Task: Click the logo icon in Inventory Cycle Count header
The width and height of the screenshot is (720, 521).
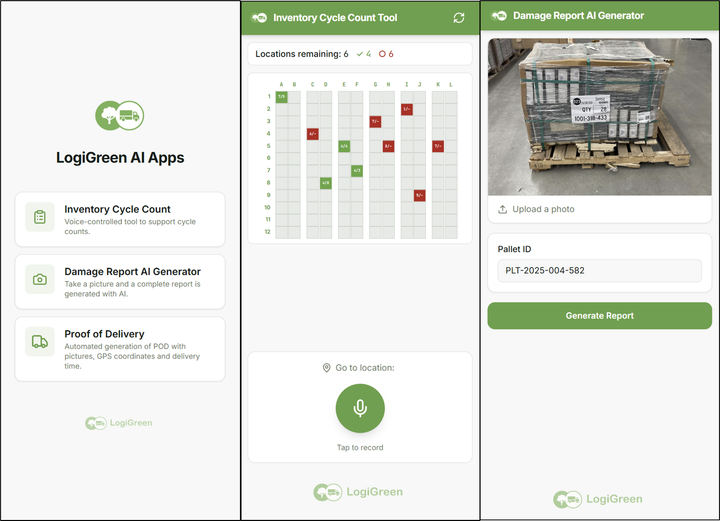Action: tap(259, 18)
